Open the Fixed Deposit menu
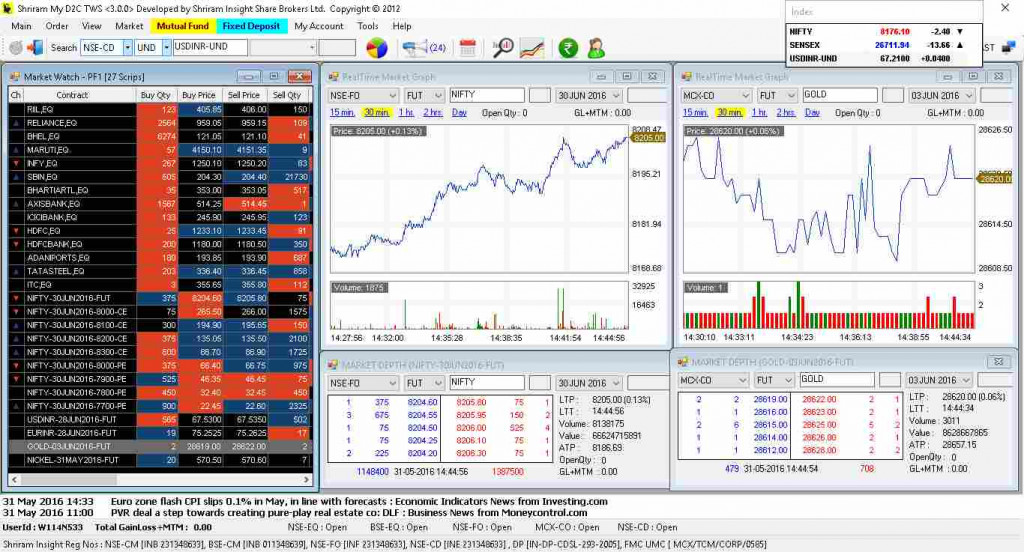Image resolution: width=1024 pixels, height=552 pixels. 252,26
